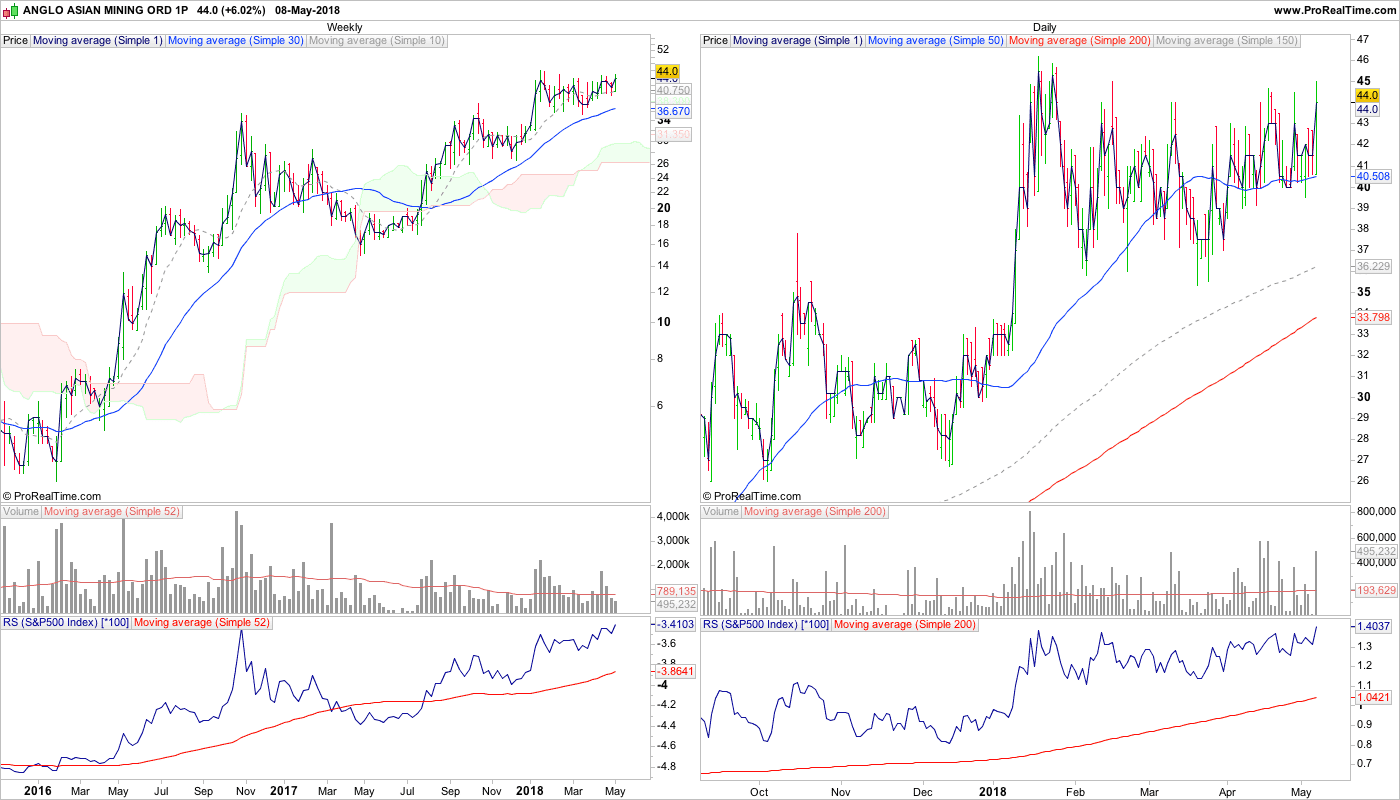
Task: Click the © ProRealTime.com text in Weekly chart
Action: tap(52, 496)
